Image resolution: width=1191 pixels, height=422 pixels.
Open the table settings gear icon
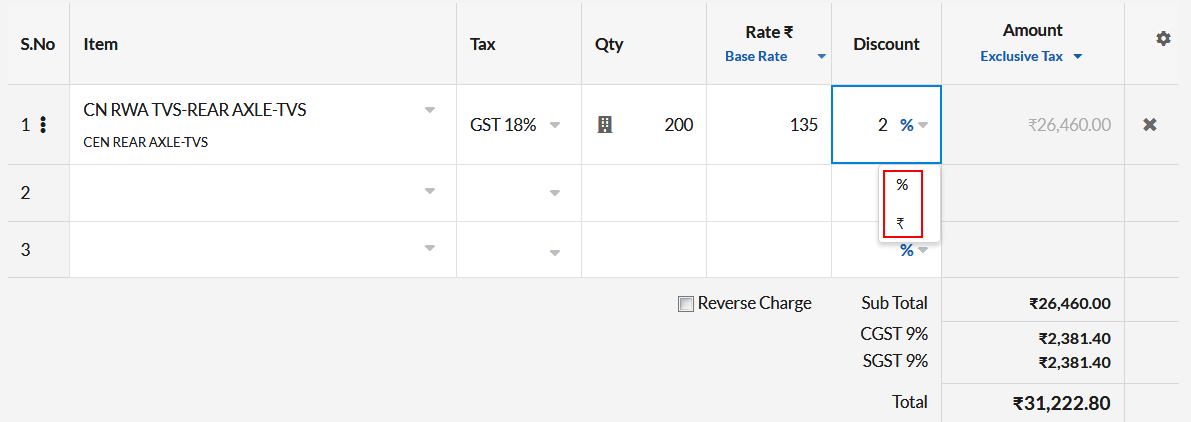point(1163,39)
